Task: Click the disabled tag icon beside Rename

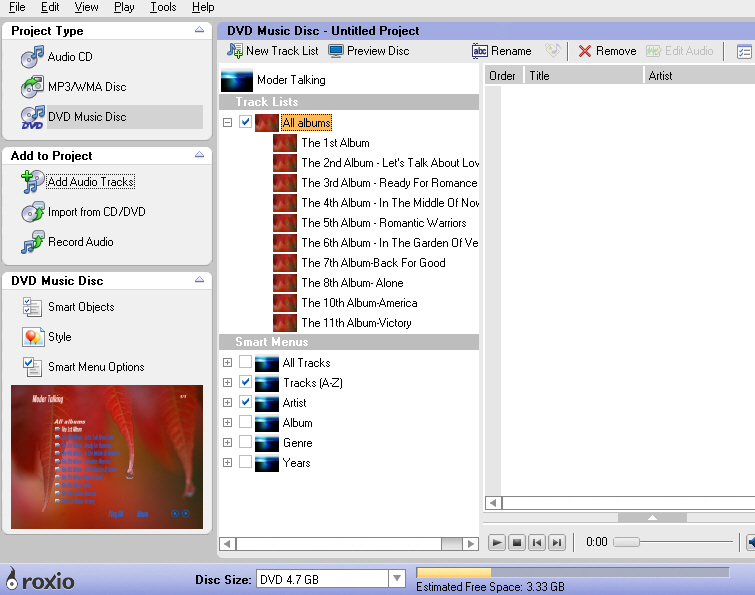Action: coord(553,51)
